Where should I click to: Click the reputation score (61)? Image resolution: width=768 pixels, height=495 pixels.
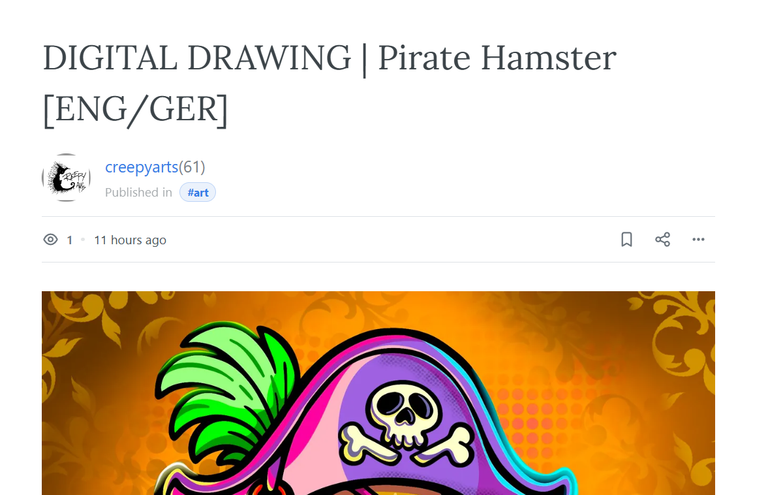192,167
